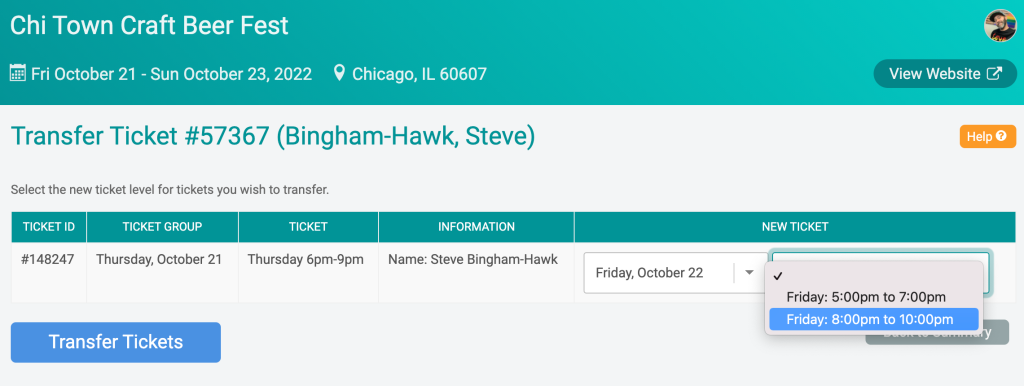Click the NEW TICKET column header

795,227
